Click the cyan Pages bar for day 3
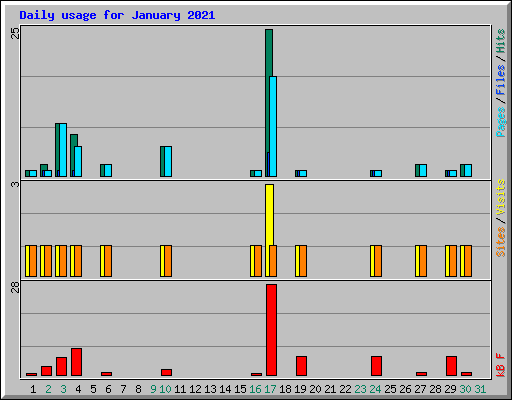Viewport: 512px width, 400px height. click(x=63, y=150)
